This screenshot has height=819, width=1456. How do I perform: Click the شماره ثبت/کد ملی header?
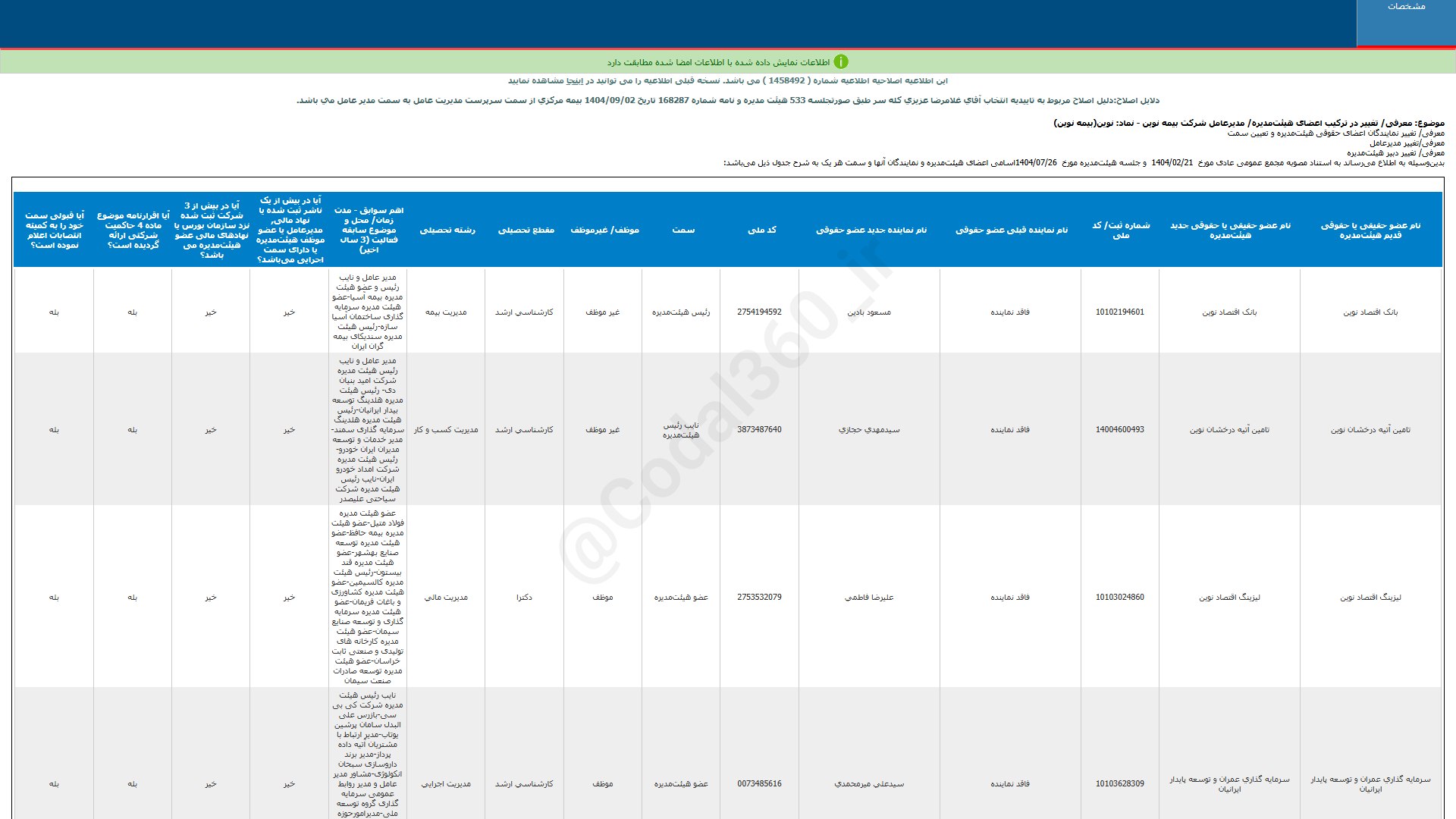point(1120,230)
